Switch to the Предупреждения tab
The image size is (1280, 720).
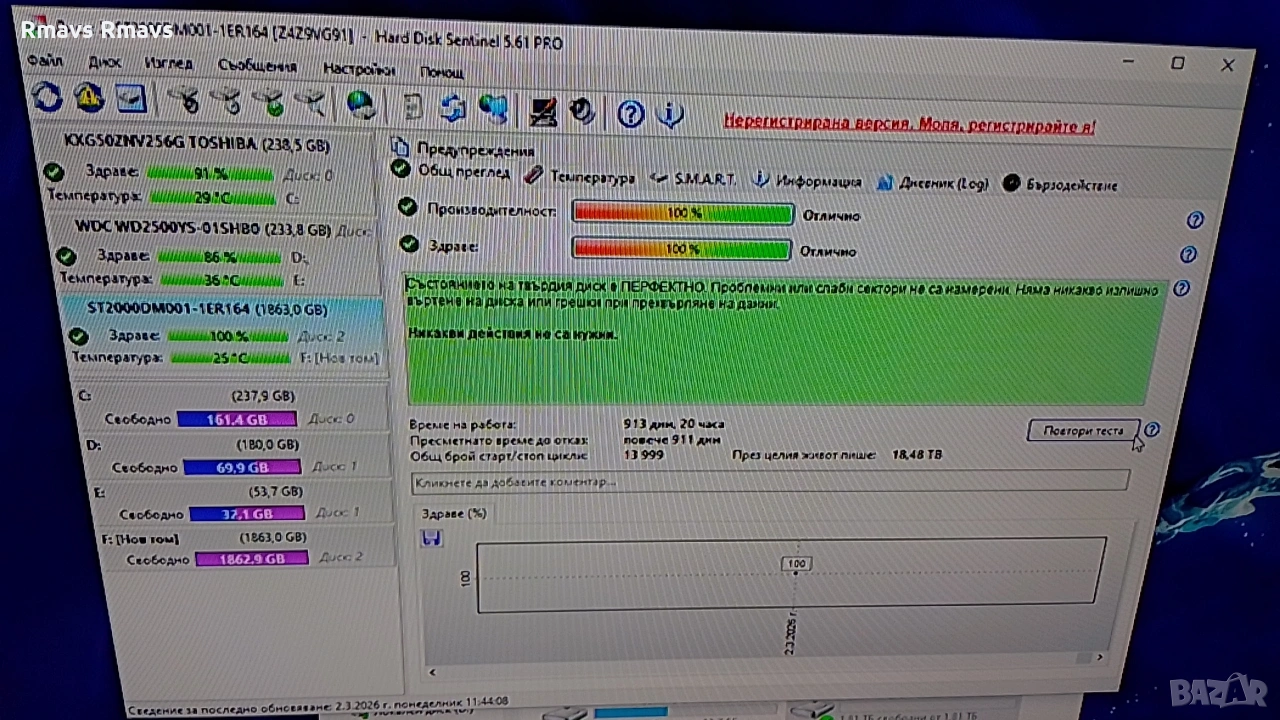(464, 150)
